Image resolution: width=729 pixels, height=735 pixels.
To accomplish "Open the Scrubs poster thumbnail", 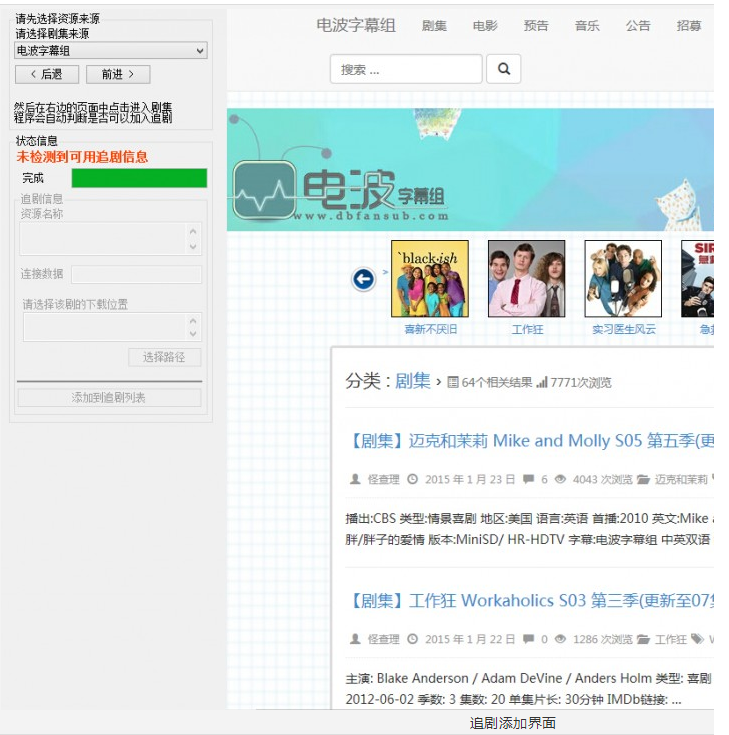I will [623, 278].
